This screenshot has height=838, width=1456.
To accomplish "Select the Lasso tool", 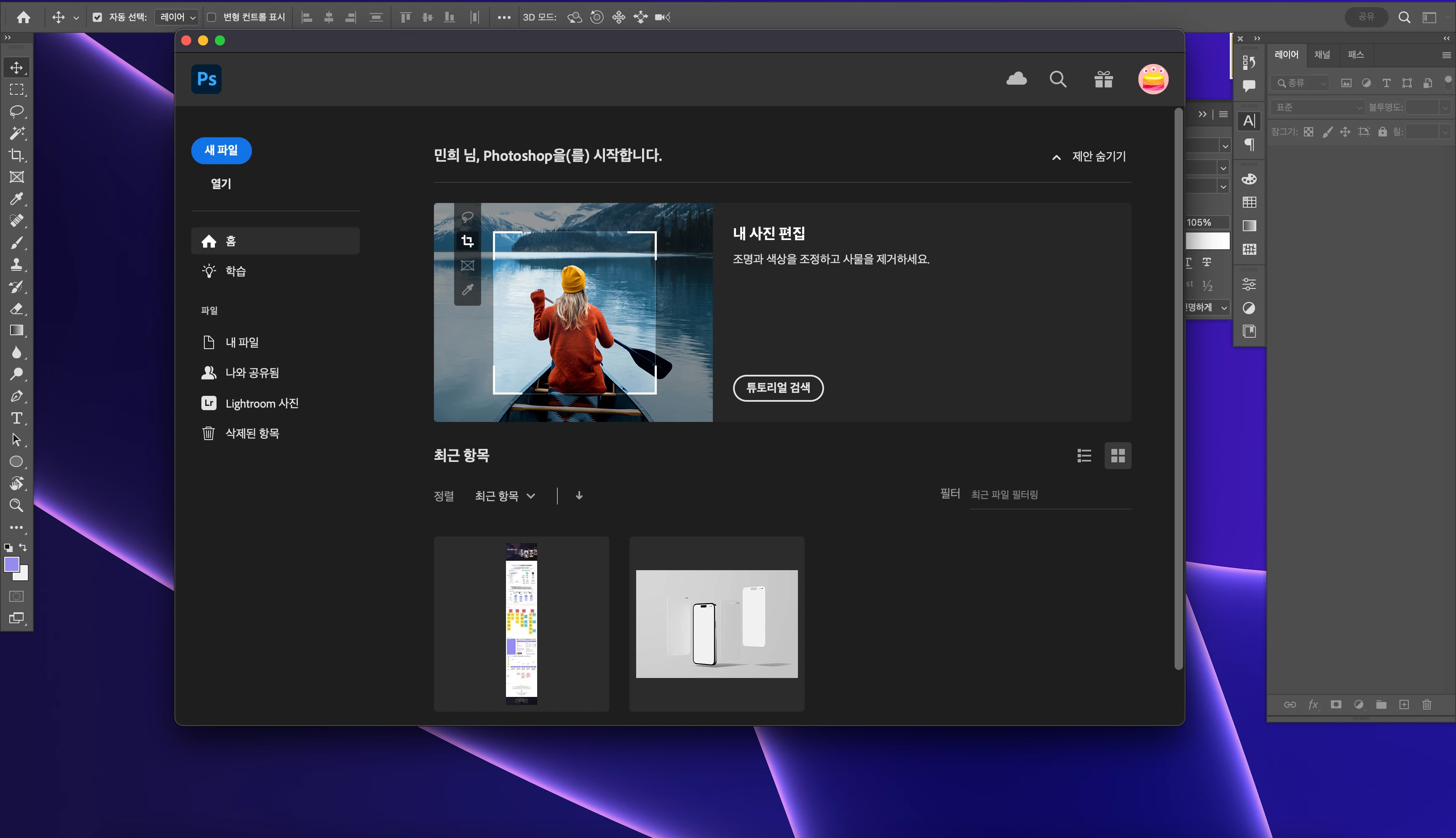I will [x=17, y=111].
